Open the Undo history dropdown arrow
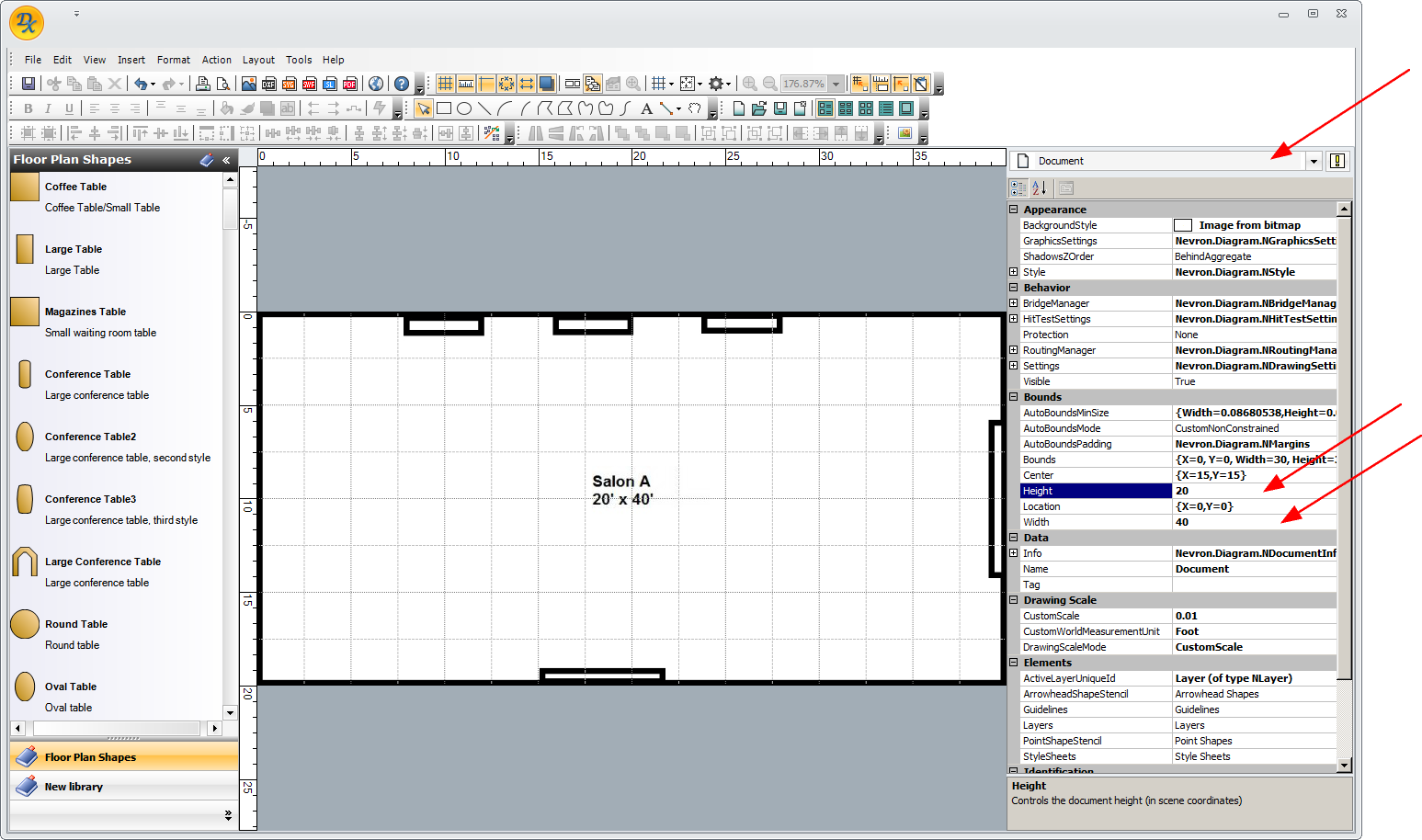 [153, 85]
